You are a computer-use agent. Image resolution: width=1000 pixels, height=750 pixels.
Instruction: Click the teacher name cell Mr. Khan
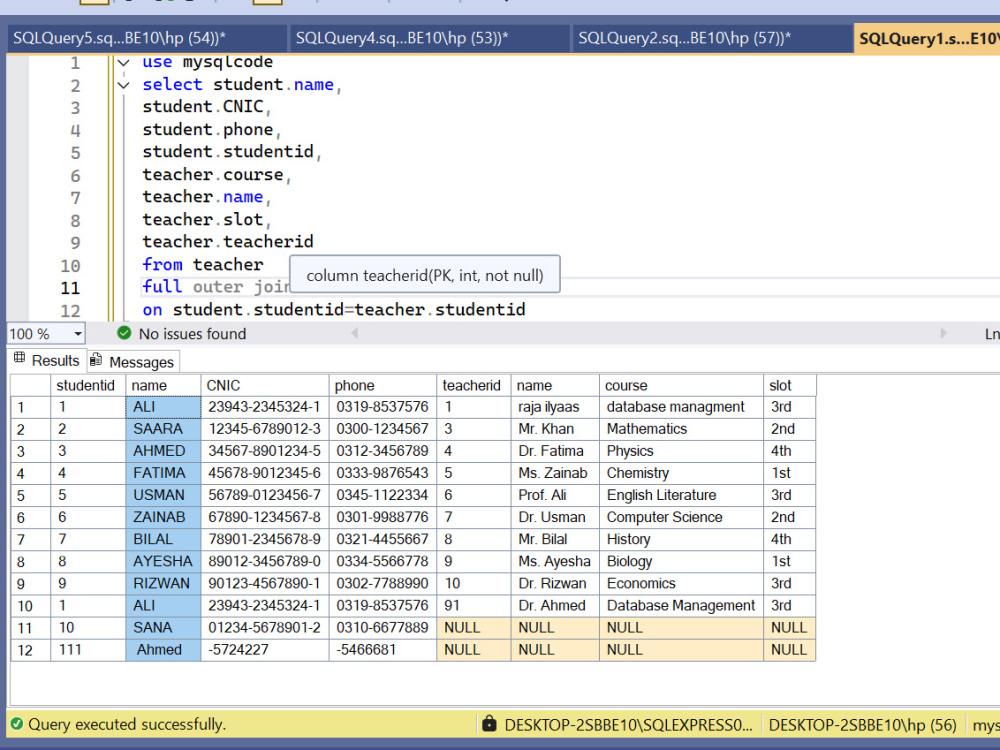pos(555,429)
